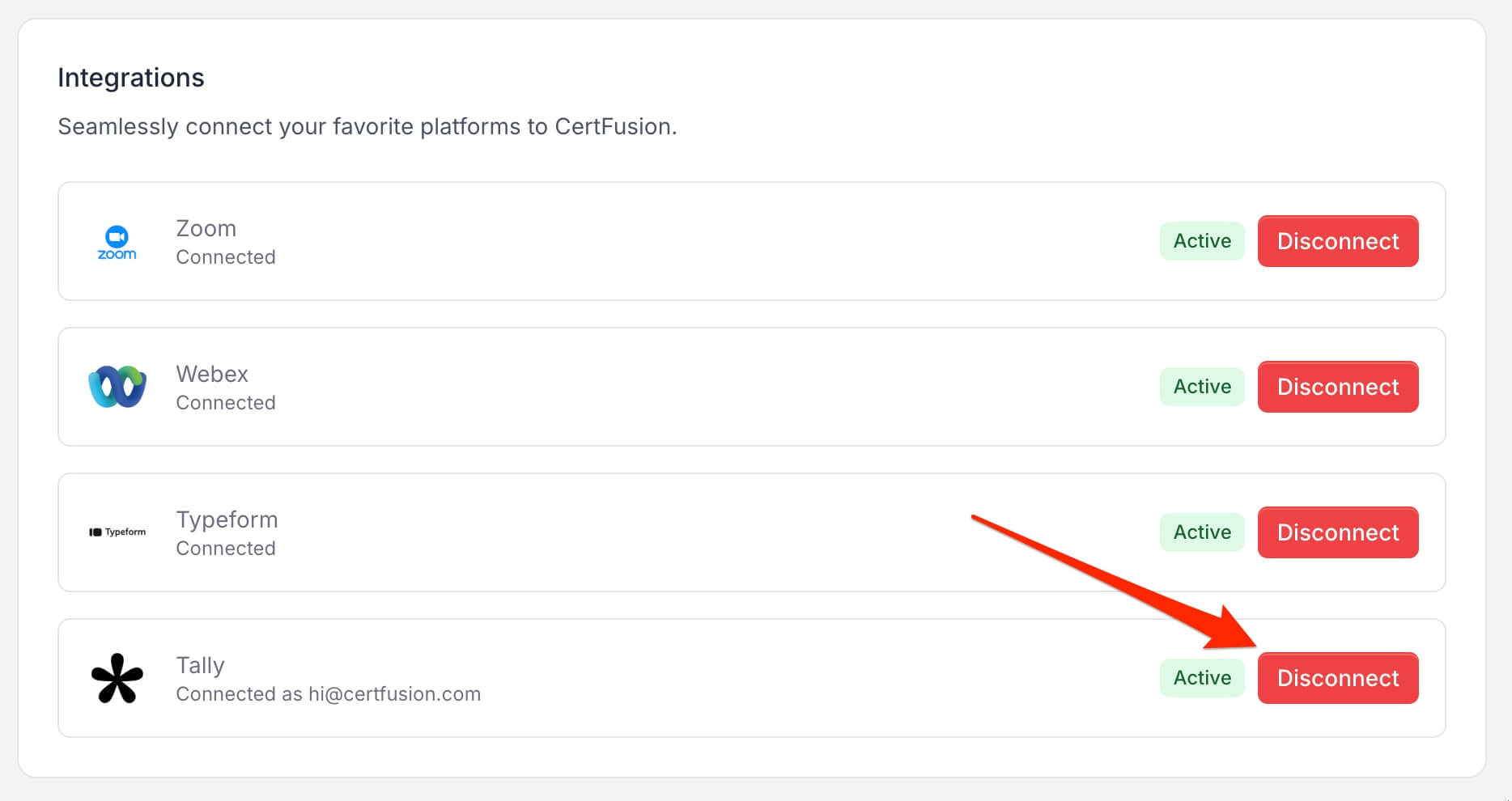Select the Webex integration name
This screenshot has width=1512, height=801.
(x=212, y=375)
